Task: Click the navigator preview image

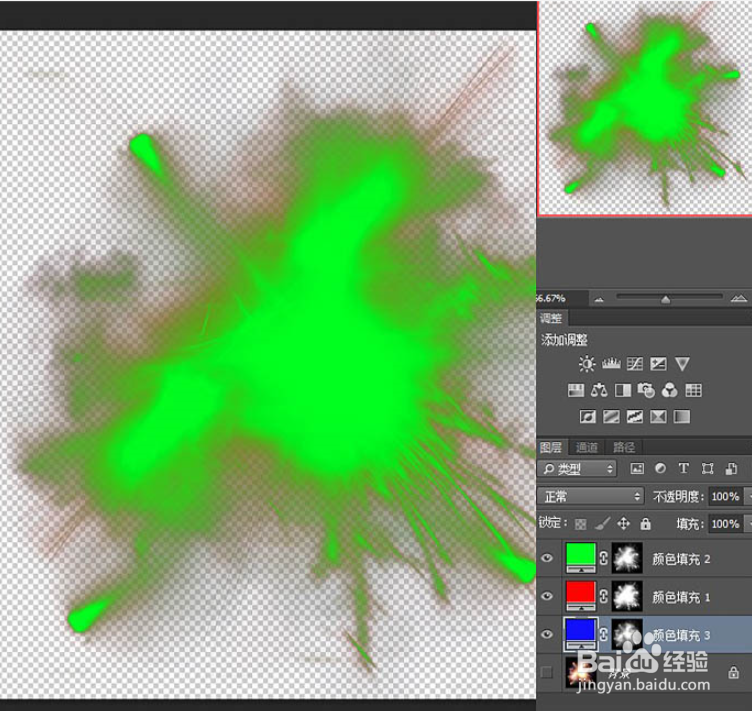Action: point(645,108)
